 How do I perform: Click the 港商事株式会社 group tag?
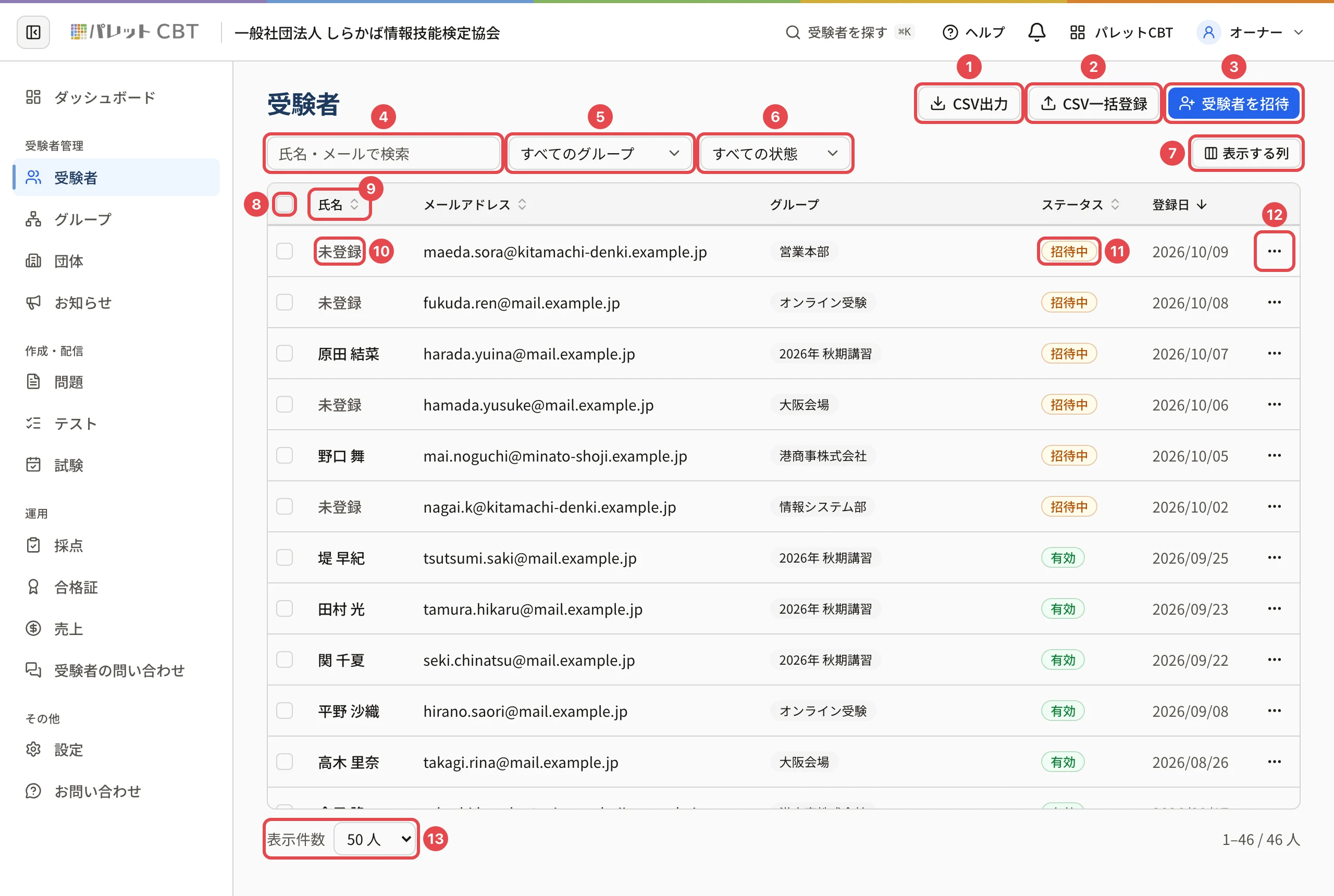(822, 455)
